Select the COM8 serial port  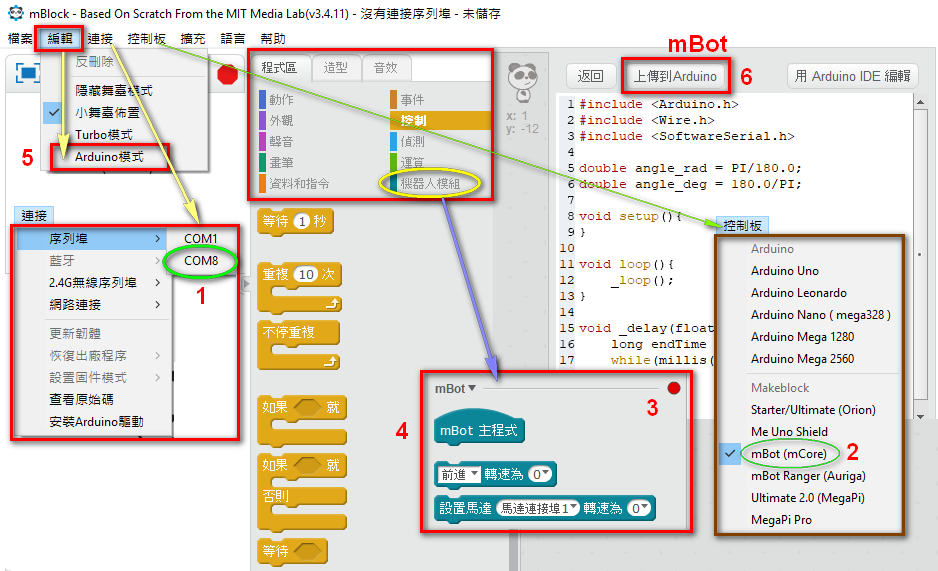click(x=201, y=261)
